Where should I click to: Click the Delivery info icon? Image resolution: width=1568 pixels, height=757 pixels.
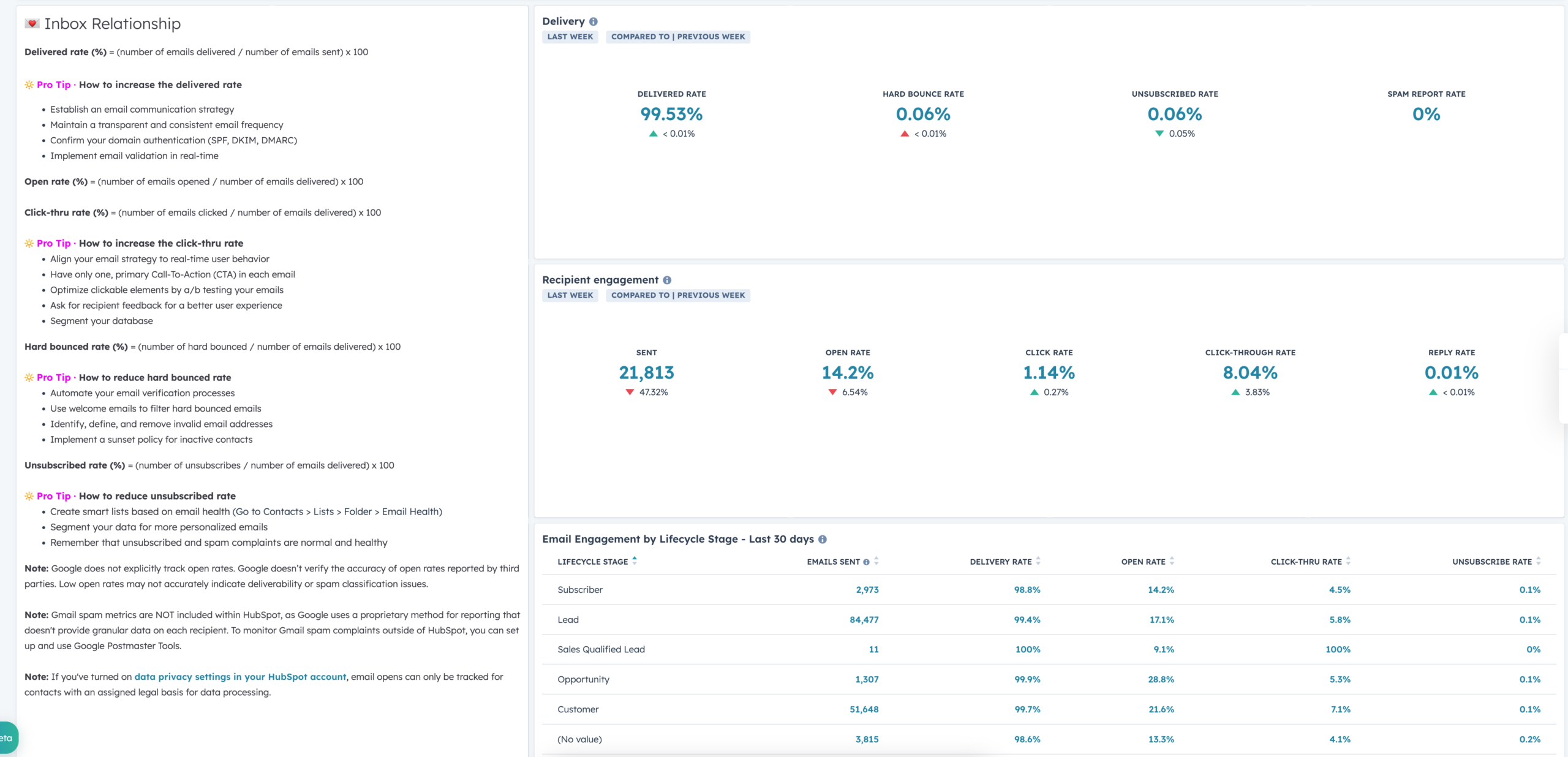593,21
